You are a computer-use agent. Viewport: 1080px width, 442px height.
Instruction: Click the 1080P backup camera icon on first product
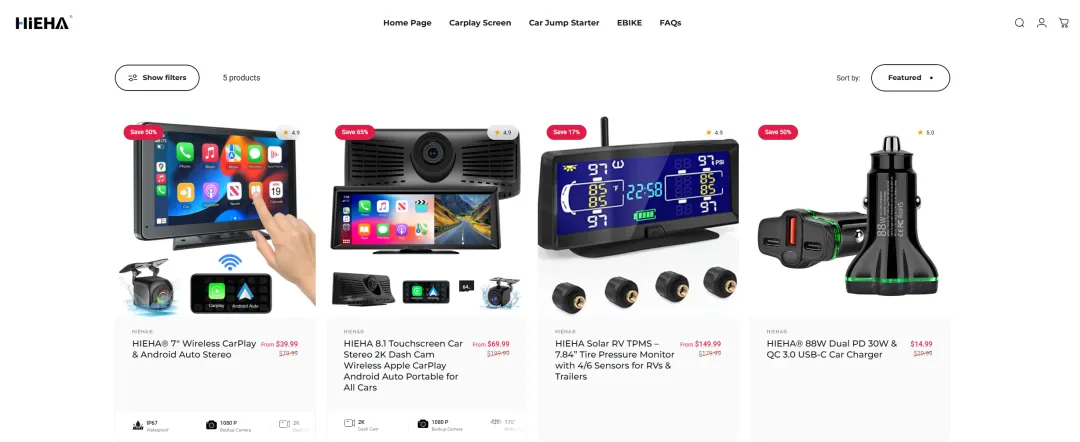point(211,424)
